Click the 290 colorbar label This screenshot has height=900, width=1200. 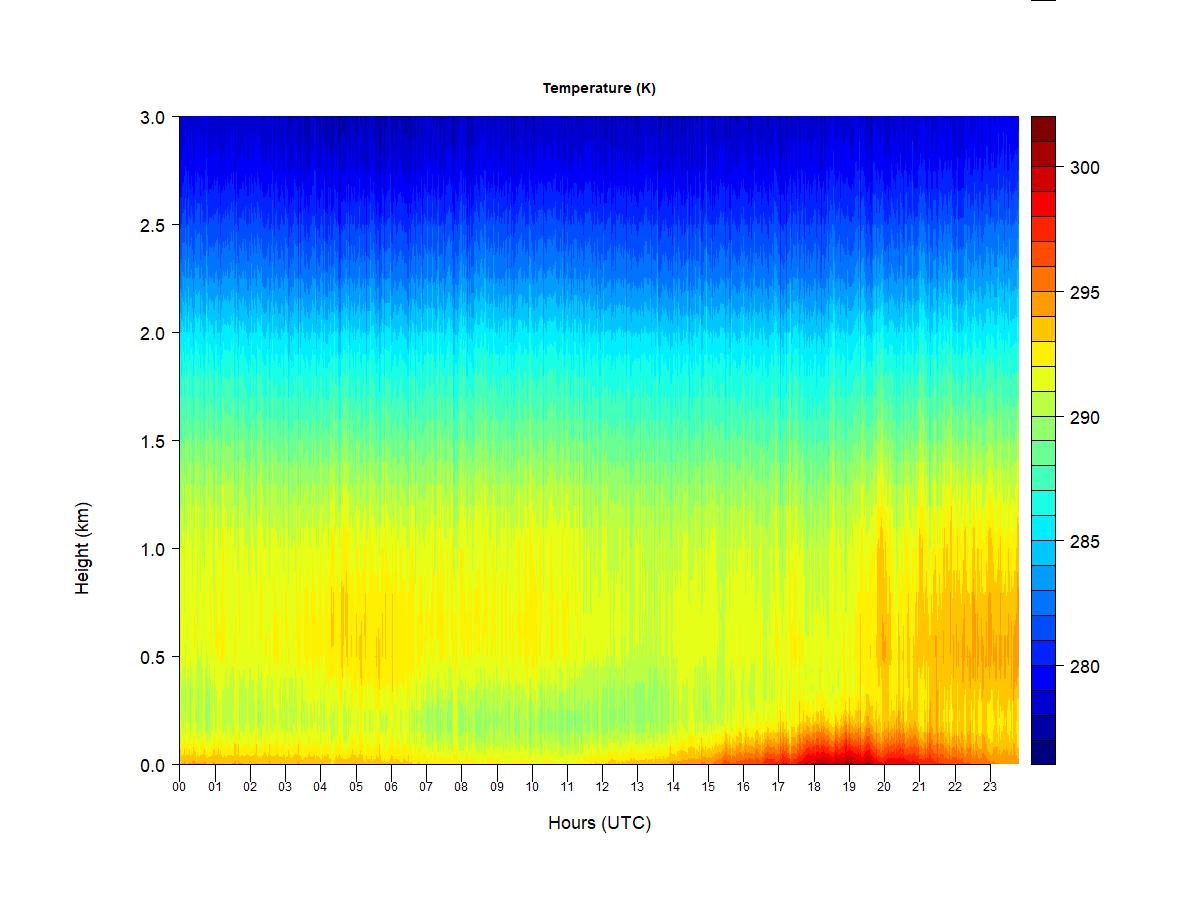pyautogui.click(x=1084, y=418)
